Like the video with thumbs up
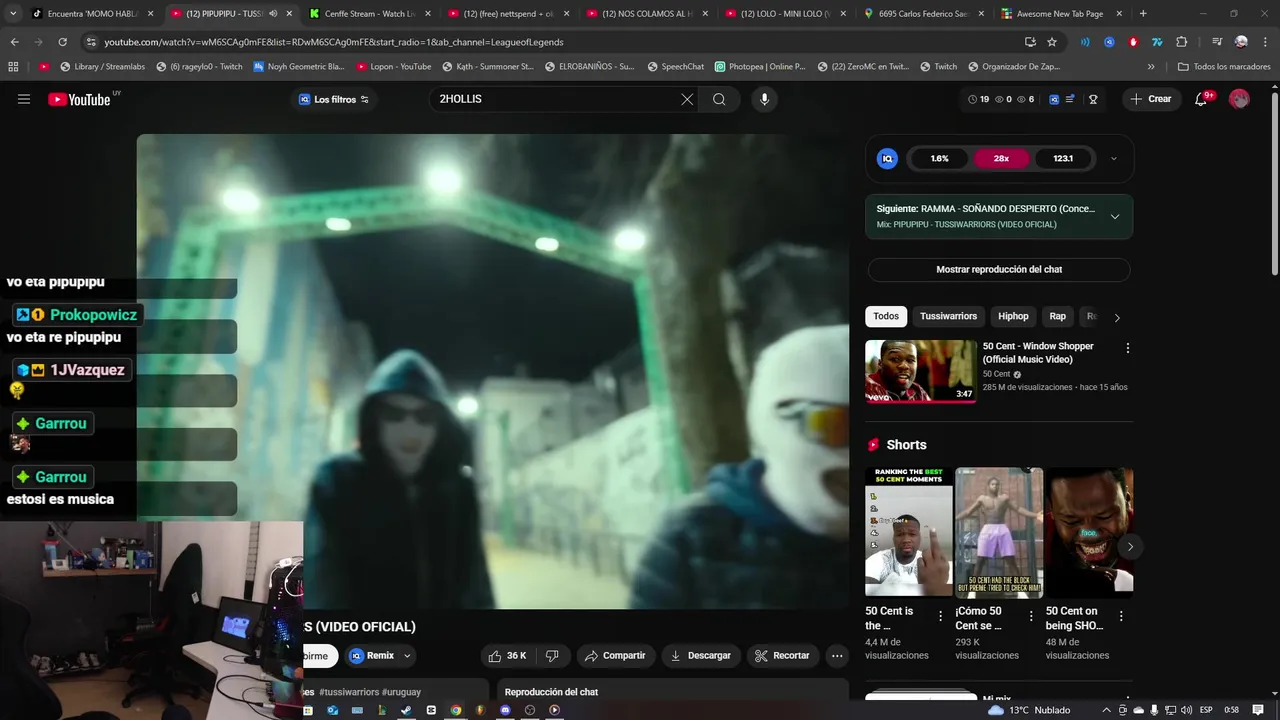The image size is (1280, 720). pyautogui.click(x=507, y=656)
